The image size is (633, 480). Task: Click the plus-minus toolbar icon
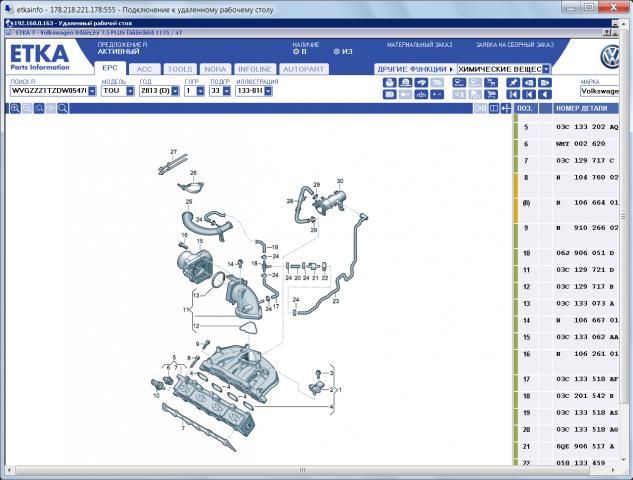[x=437, y=94]
